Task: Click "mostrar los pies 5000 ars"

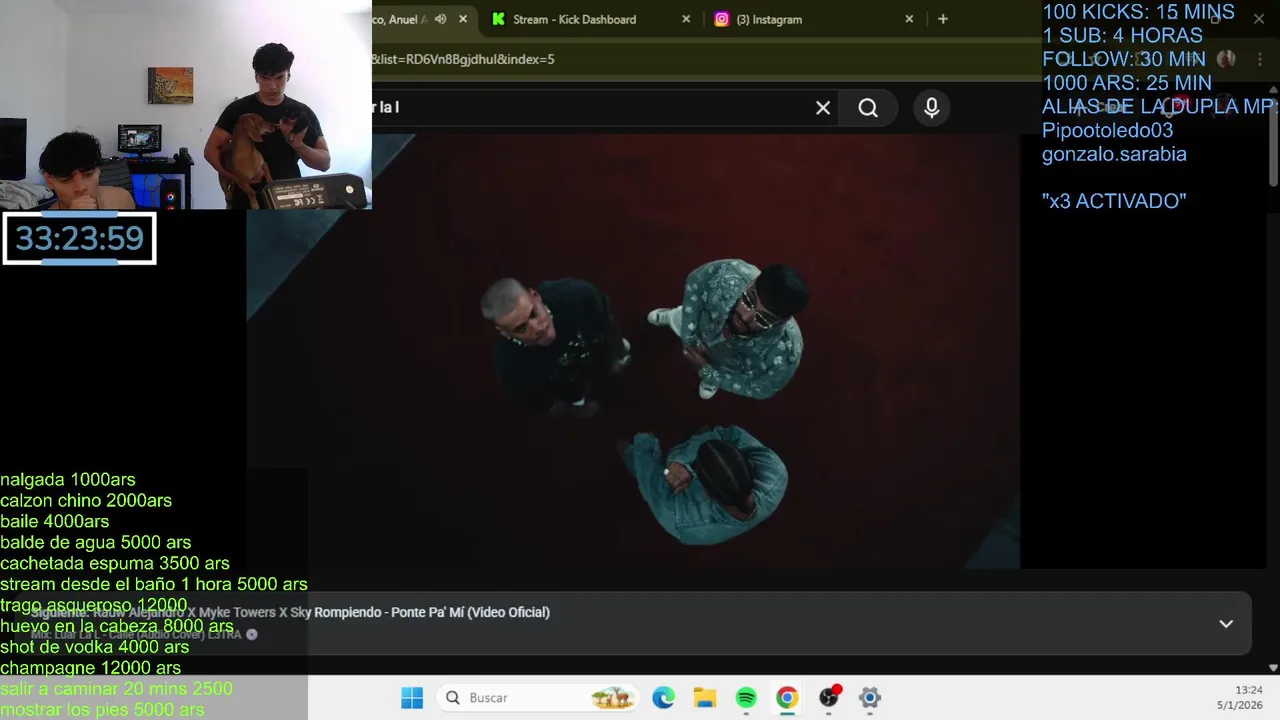Action: [102, 710]
